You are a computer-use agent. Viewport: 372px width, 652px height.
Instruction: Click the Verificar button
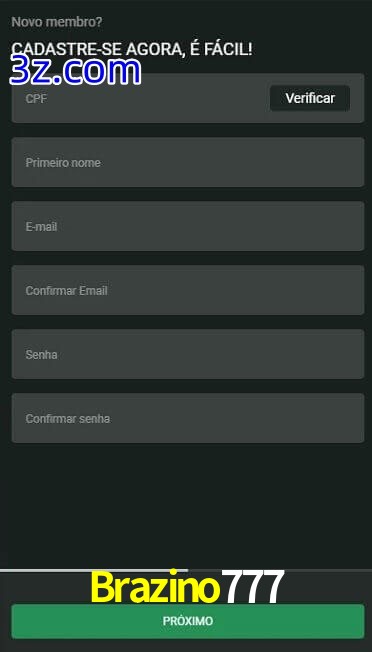click(310, 98)
